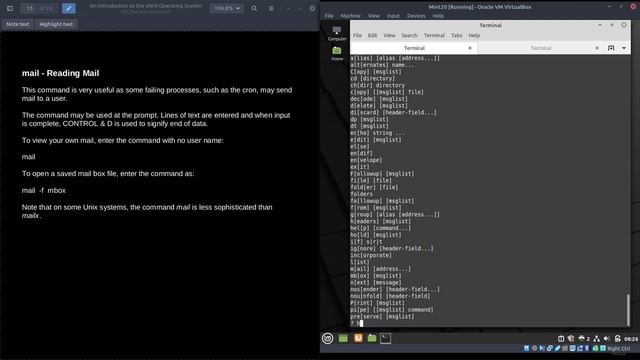The width and height of the screenshot is (640, 360).
Task: Click the 08:26 clock in Mint panel
Action: point(631,339)
